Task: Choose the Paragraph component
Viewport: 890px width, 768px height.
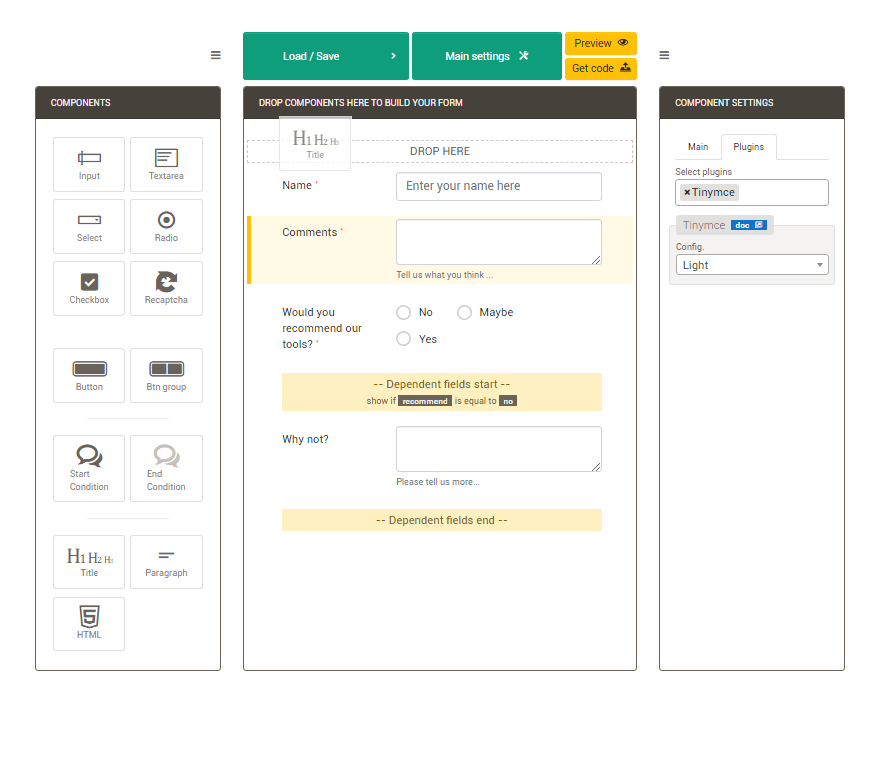Action: pos(166,562)
